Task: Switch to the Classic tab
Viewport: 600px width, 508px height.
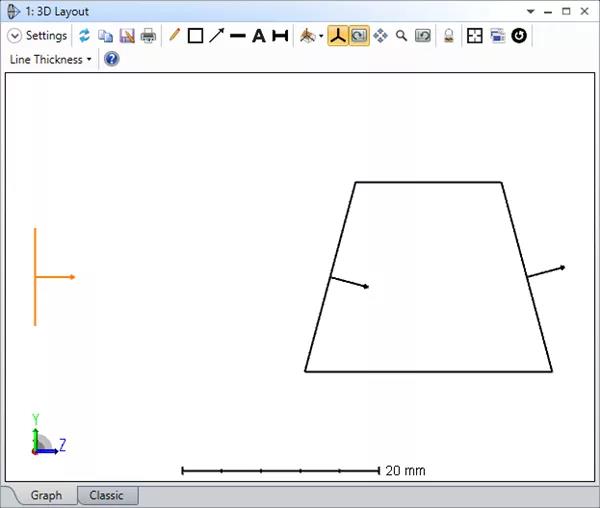Action: coord(107,496)
